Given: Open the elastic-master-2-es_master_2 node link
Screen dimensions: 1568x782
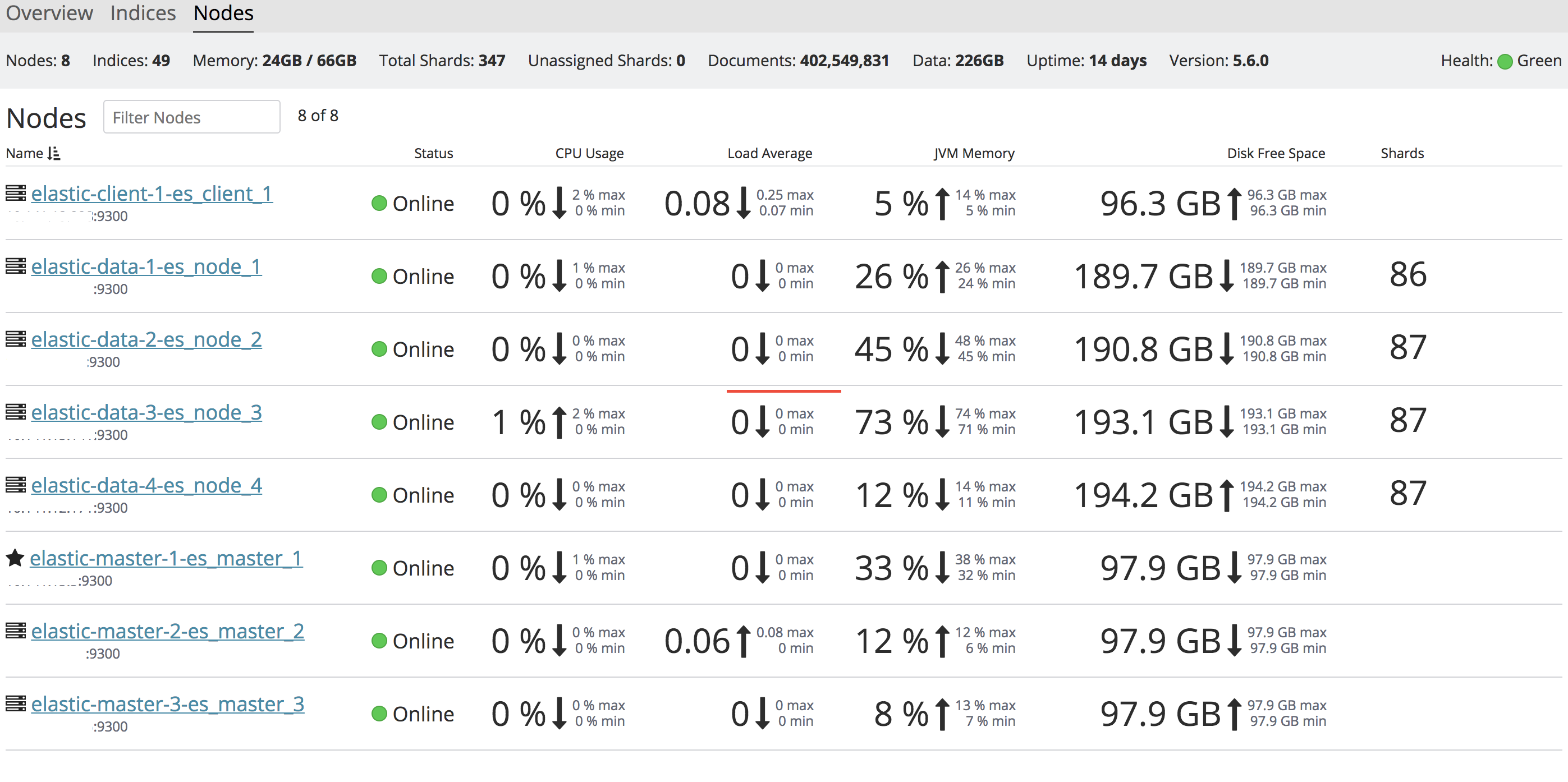Looking at the screenshot, I should pyautogui.click(x=167, y=631).
